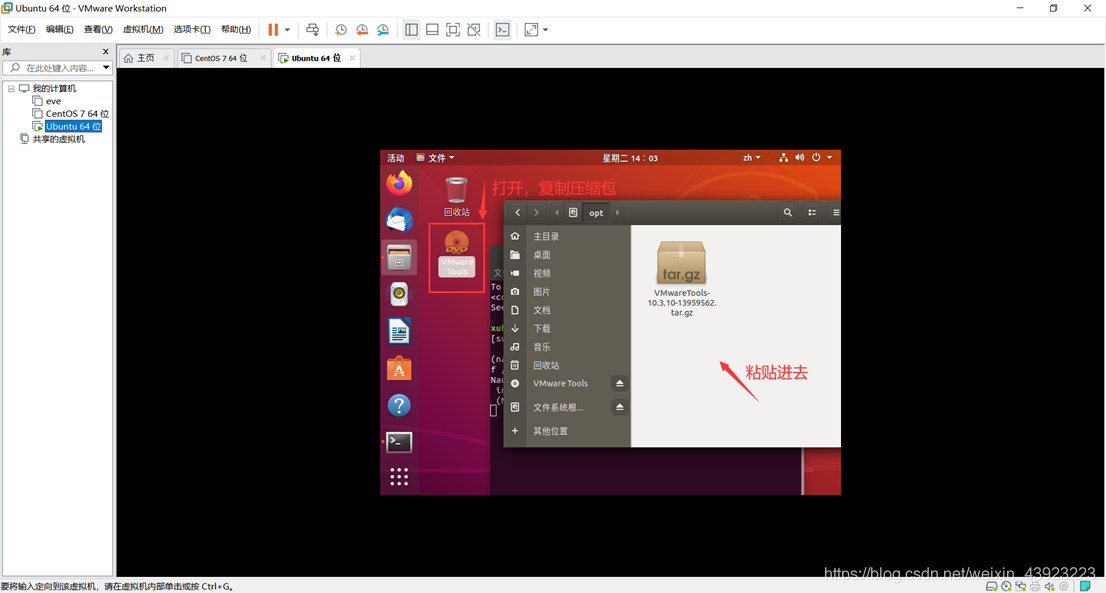Open the library search filter dropdown

coord(106,68)
